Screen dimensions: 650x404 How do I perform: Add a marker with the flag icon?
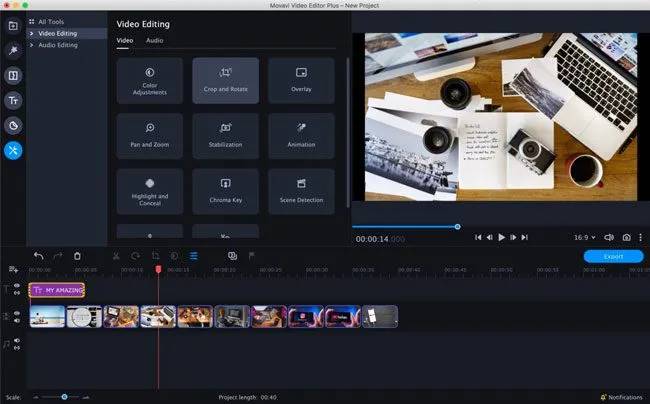[x=251, y=256]
